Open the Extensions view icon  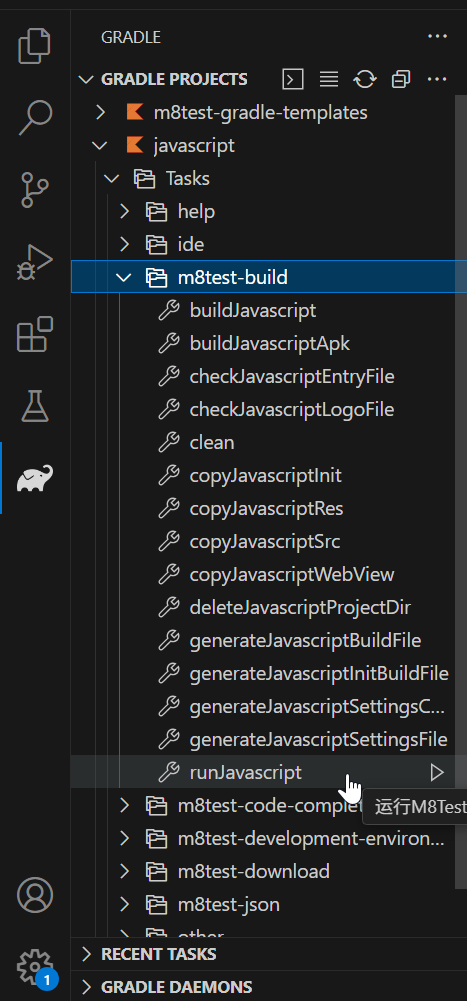pos(34,334)
